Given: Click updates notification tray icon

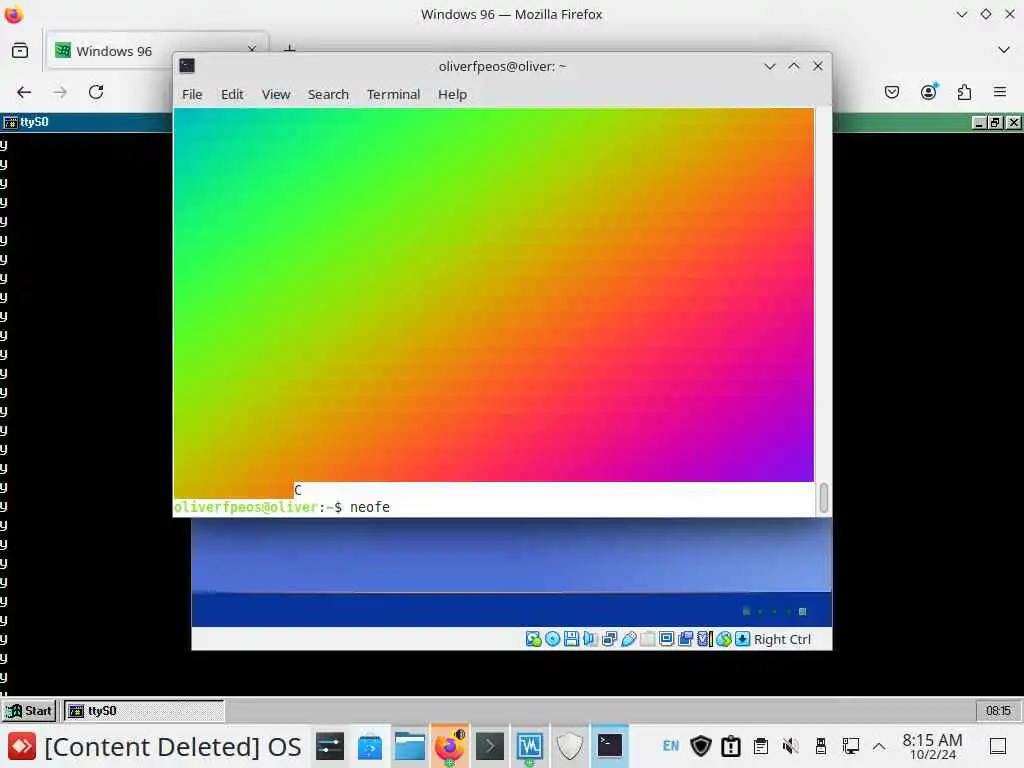Looking at the screenshot, I should pyautogui.click(x=731, y=746).
